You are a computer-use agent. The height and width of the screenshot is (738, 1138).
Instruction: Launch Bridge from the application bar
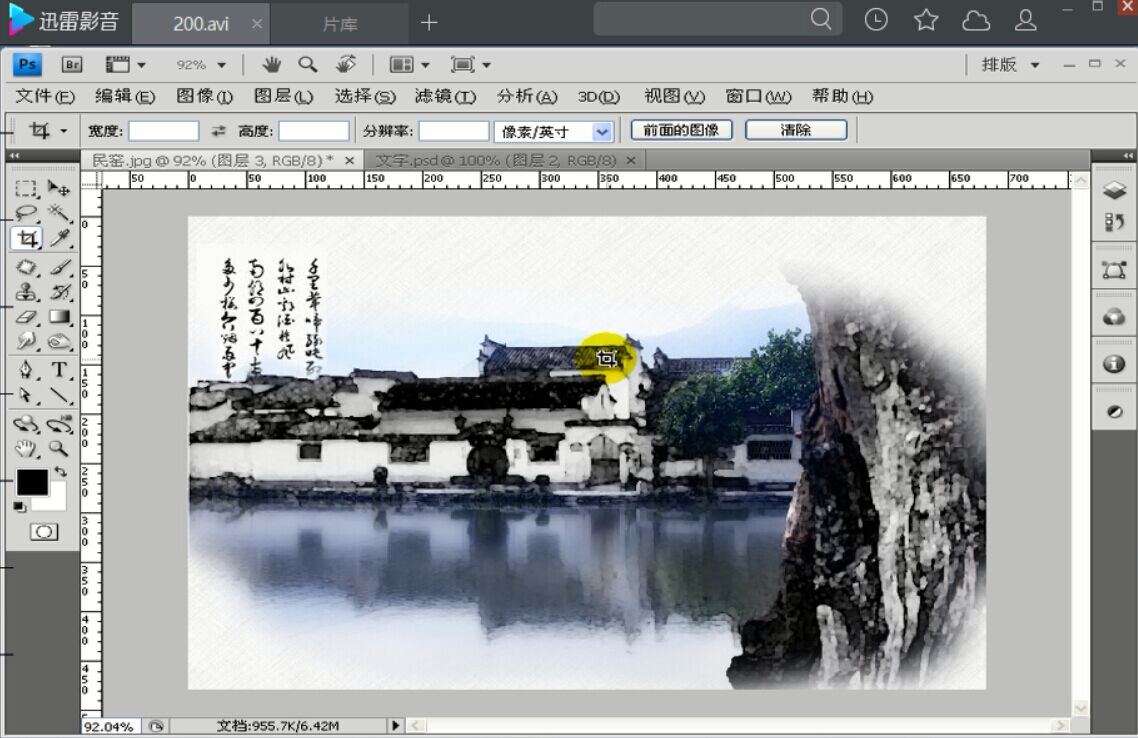[71, 64]
